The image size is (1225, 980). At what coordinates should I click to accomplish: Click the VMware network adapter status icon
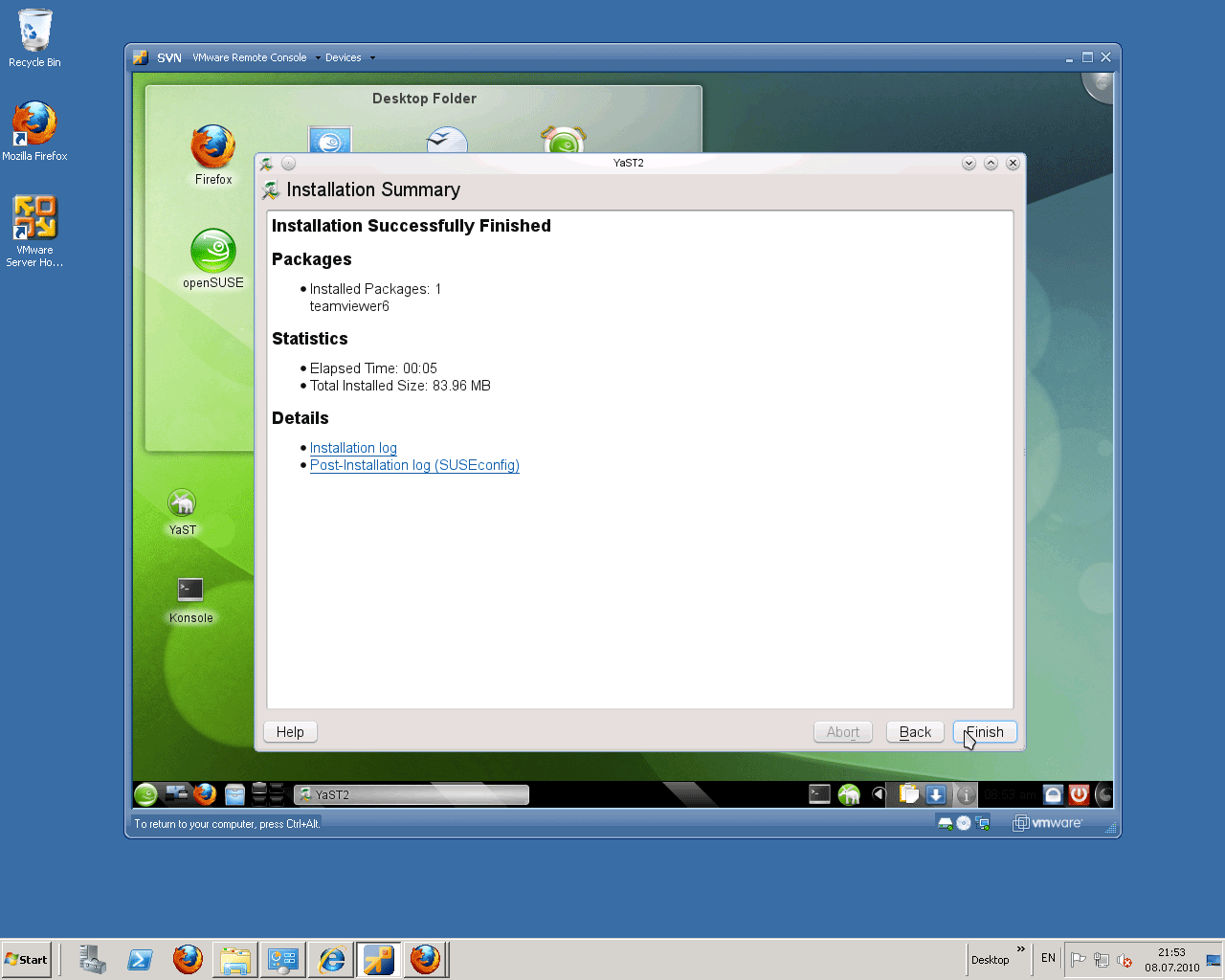pos(982,823)
